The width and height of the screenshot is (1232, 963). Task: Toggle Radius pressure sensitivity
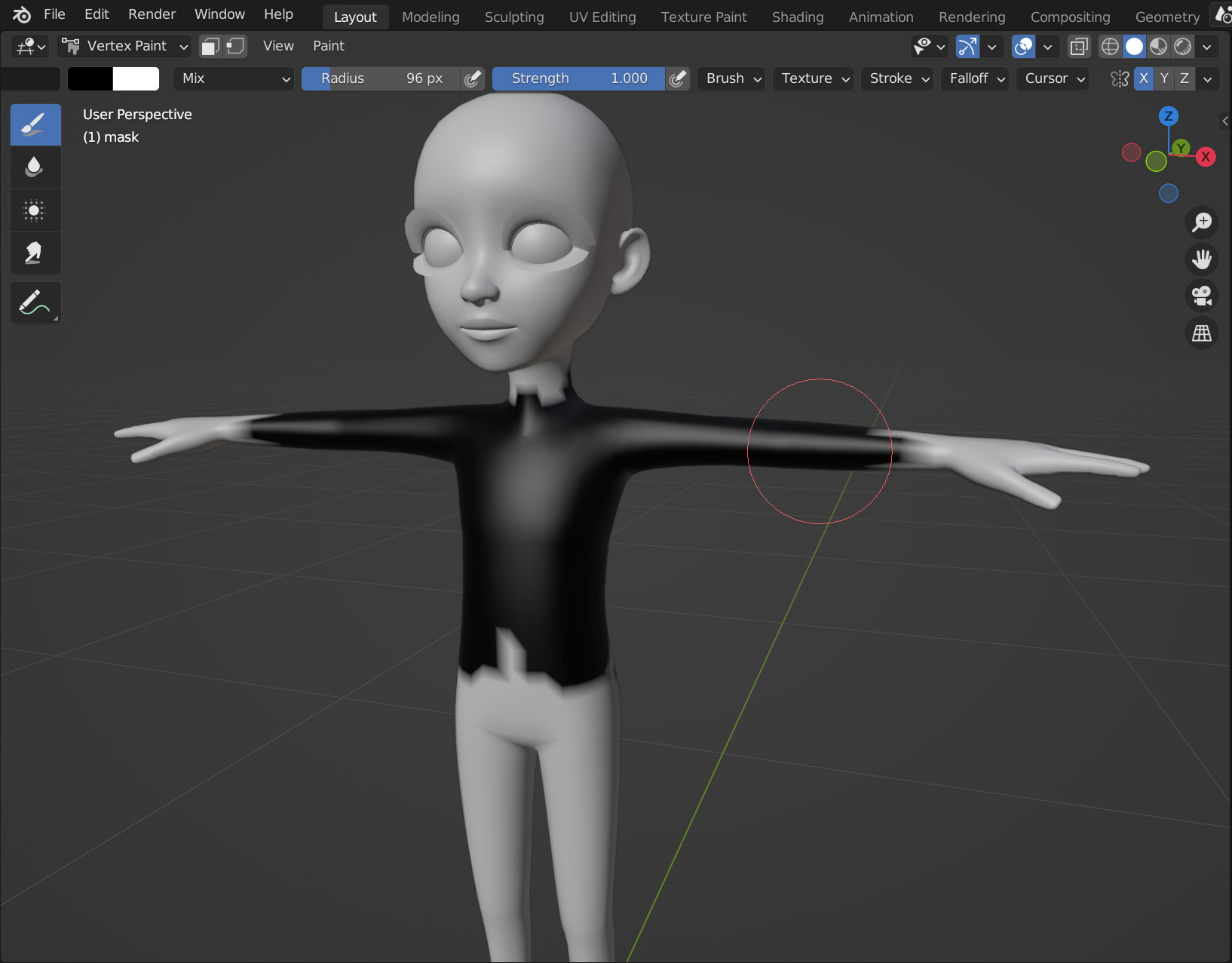pyautogui.click(x=473, y=78)
